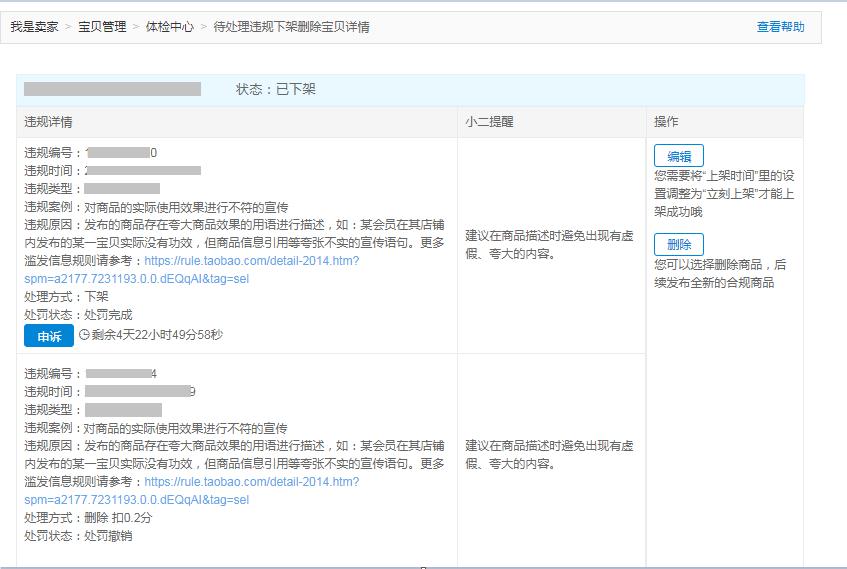Click the 剩余4天22小时 countdown text
The height and width of the screenshot is (569, 847).
[x=157, y=335]
